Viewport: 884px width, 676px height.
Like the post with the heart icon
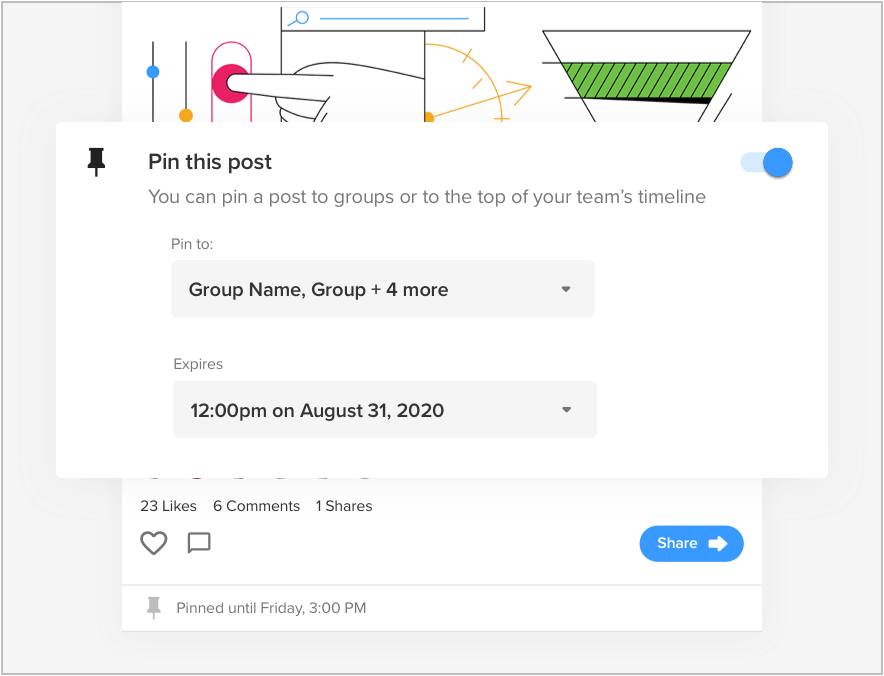153,543
